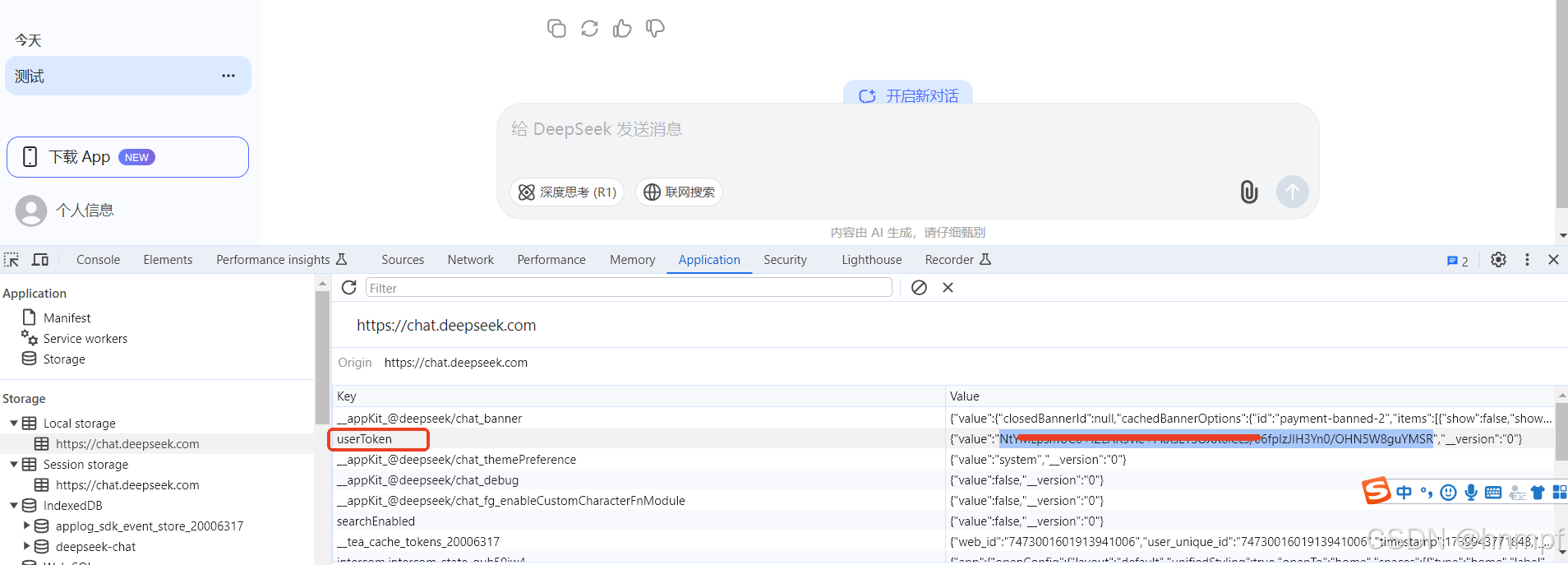The height and width of the screenshot is (565, 1568).
Task: Open the Performance tab
Action: [551, 260]
